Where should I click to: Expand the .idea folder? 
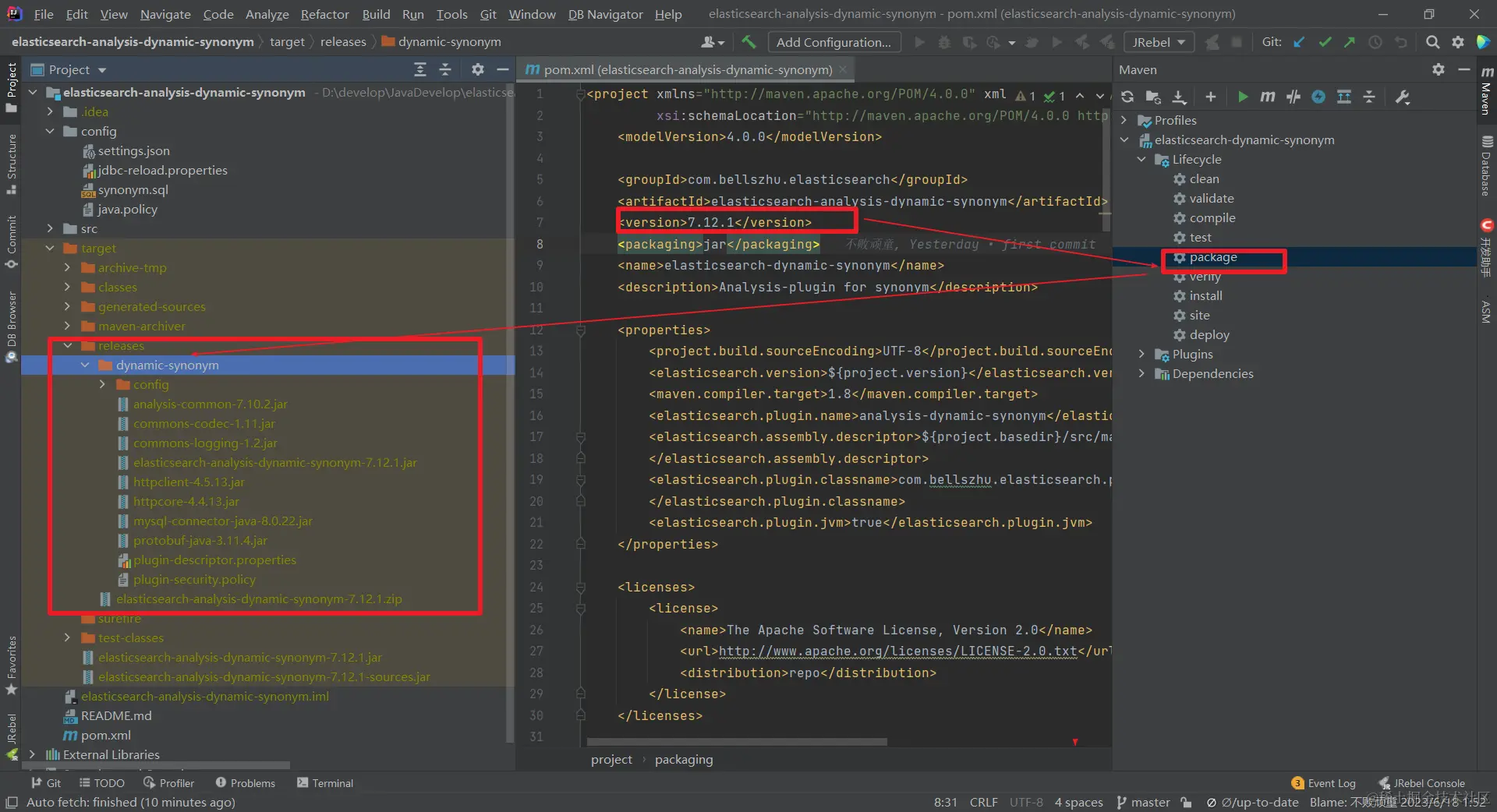51,111
